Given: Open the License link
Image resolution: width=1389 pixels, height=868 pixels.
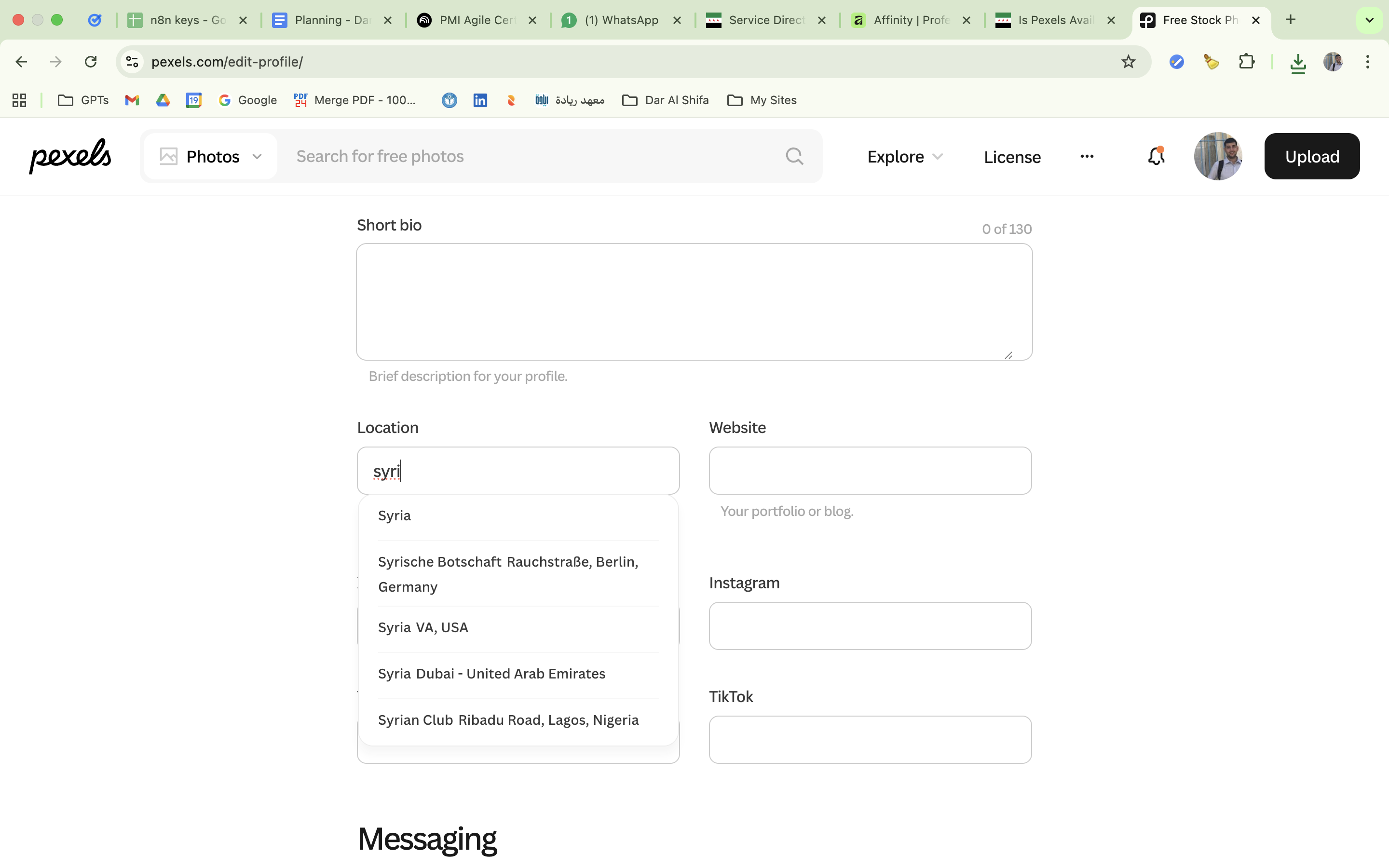Looking at the screenshot, I should pyautogui.click(x=1012, y=157).
